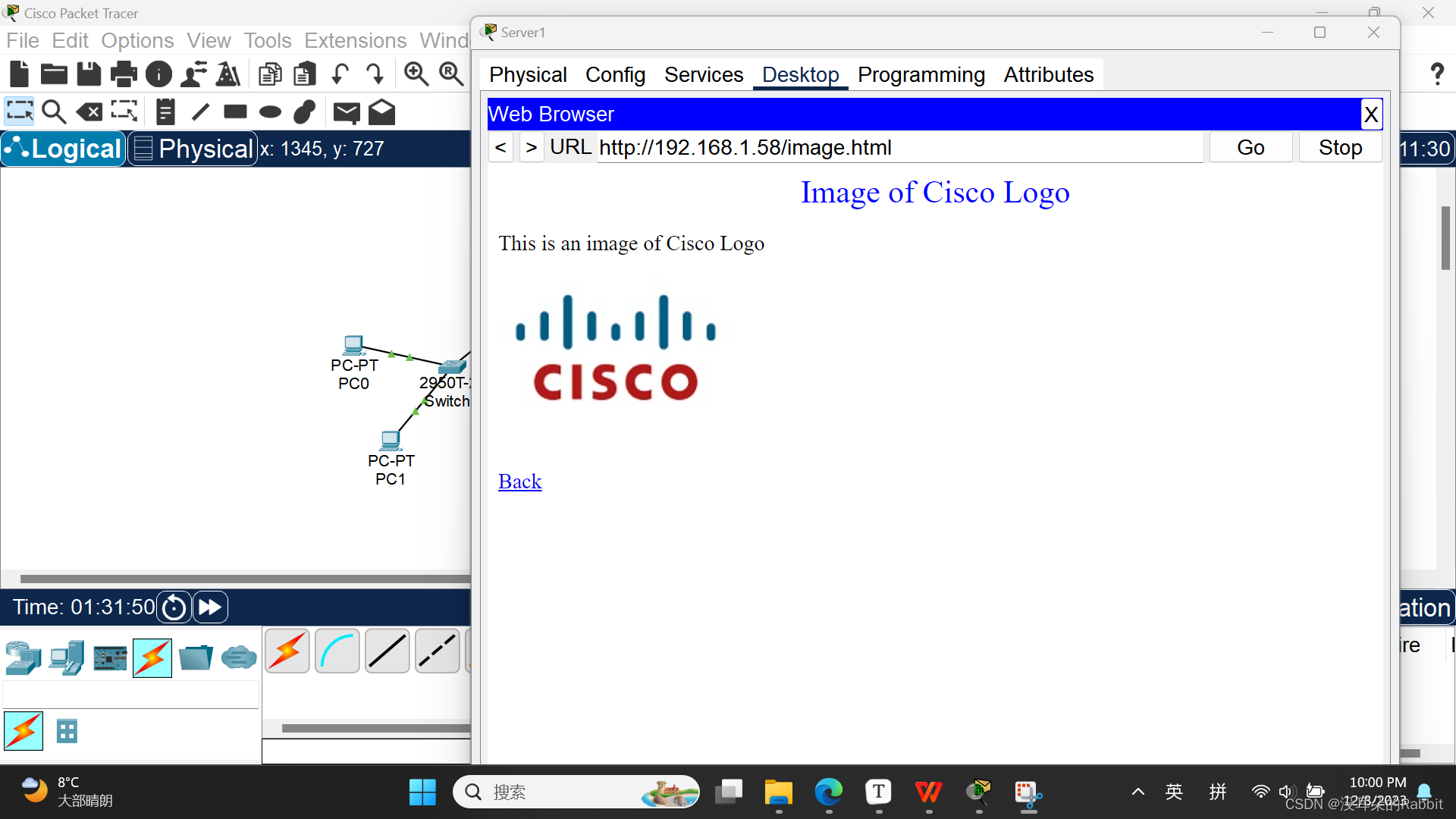Image resolution: width=1456 pixels, height=819 pixels.
Task: Choose the copper cross-over dashed cable
Action: [x=438, y=651]
